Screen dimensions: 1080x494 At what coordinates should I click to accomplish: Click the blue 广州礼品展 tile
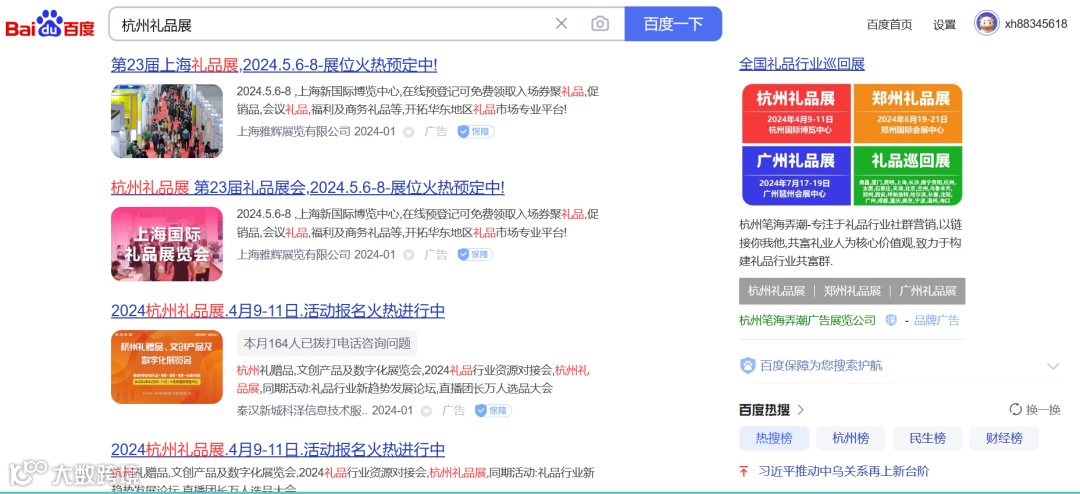pos(796,176)
